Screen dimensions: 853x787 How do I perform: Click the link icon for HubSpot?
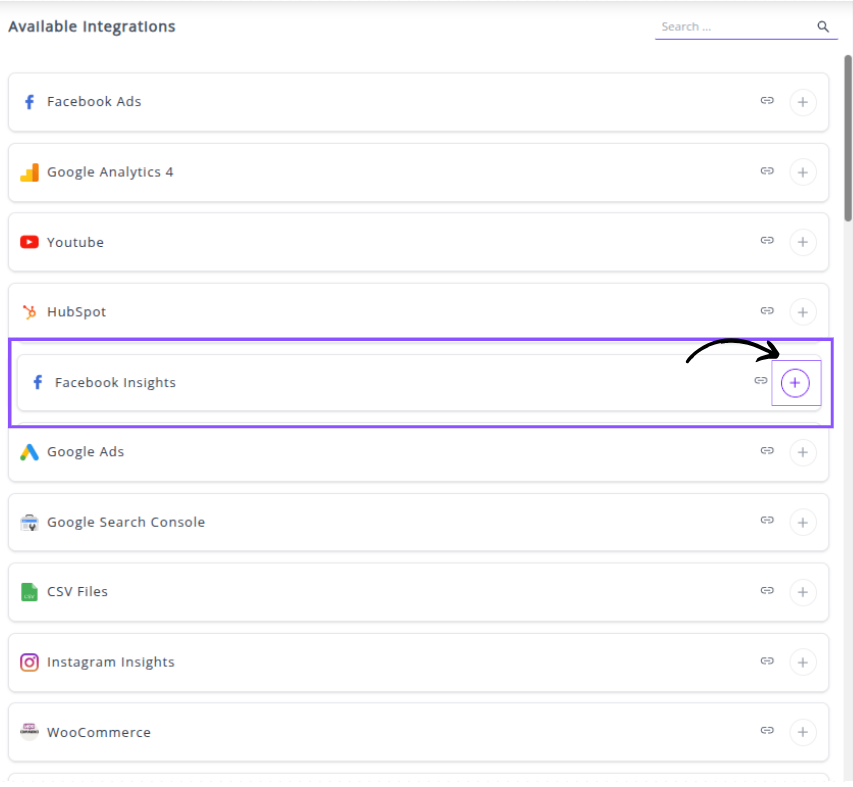(x=767, y=311)
